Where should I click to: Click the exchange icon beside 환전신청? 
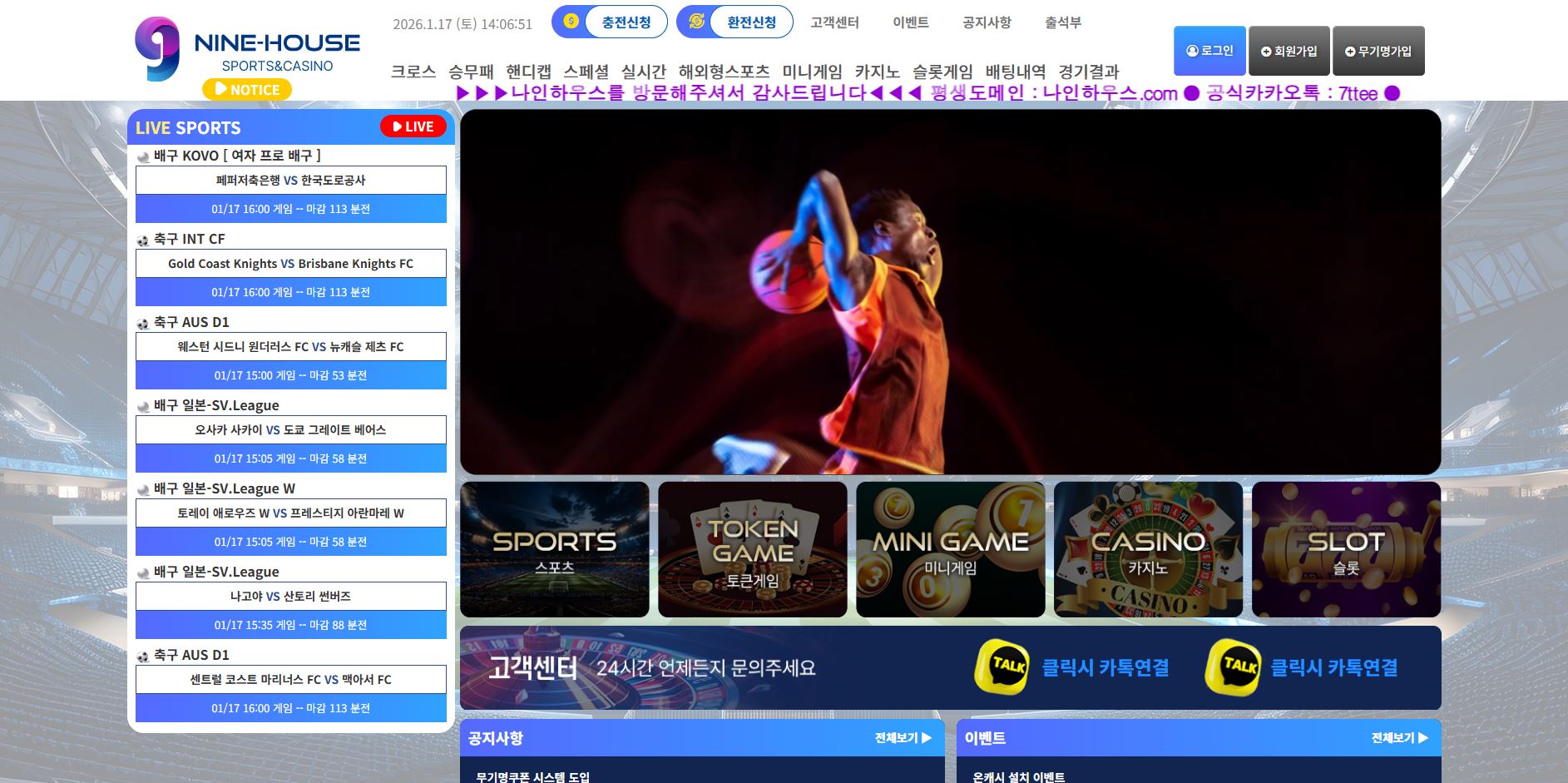(696, 22)
